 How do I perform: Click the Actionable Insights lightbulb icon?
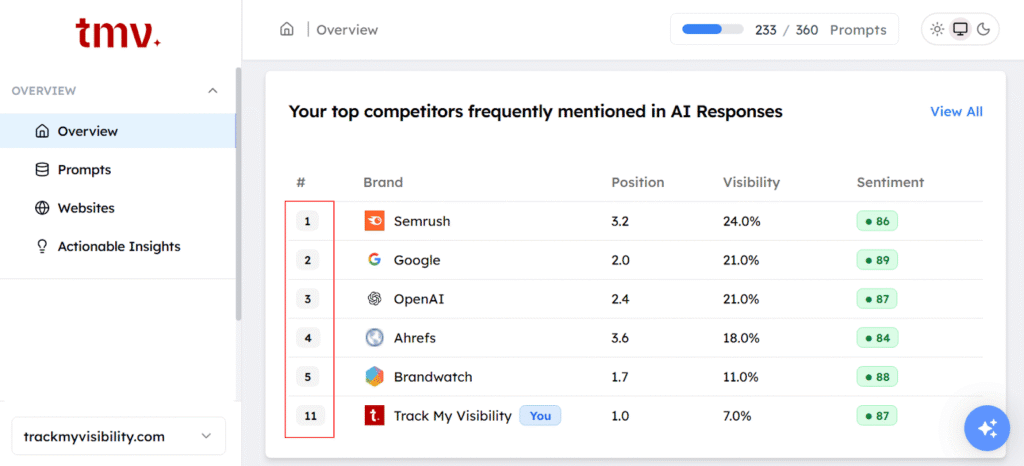(x=42, y=247)
